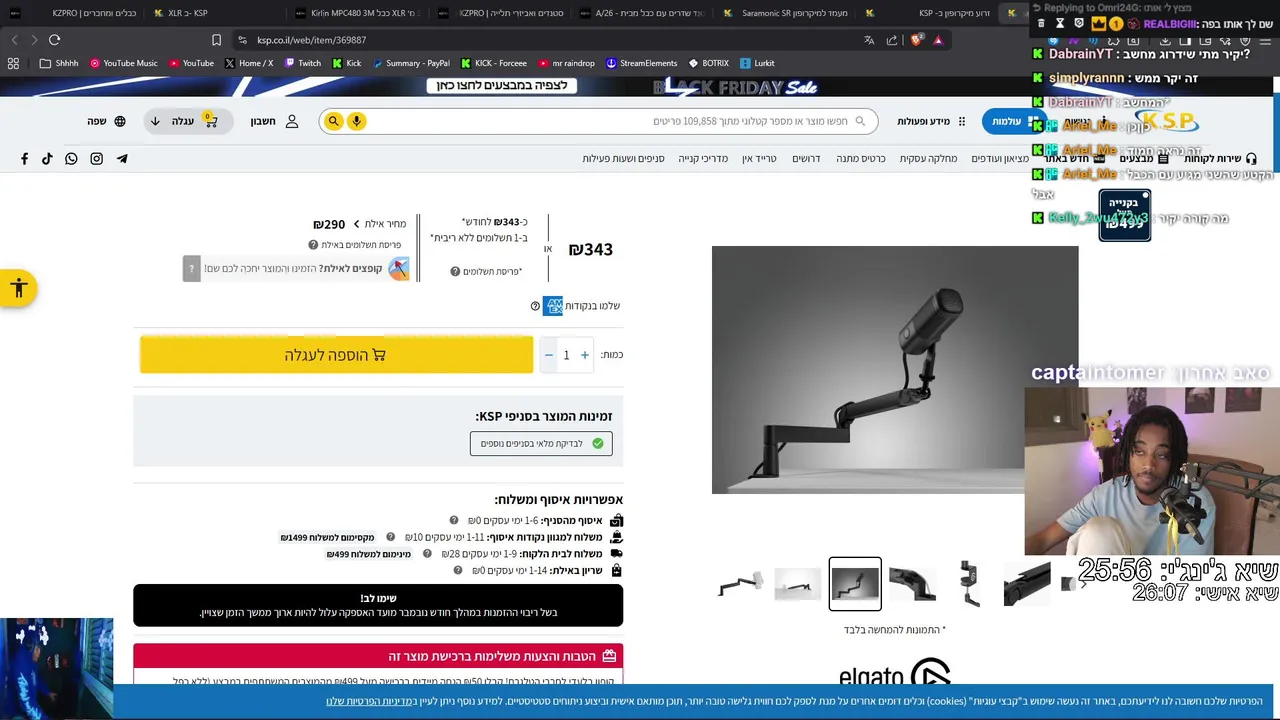This screenshot has width=1280, height=720.
Task: Open מחלקה עסקית menu item
Action: (928, 159)
